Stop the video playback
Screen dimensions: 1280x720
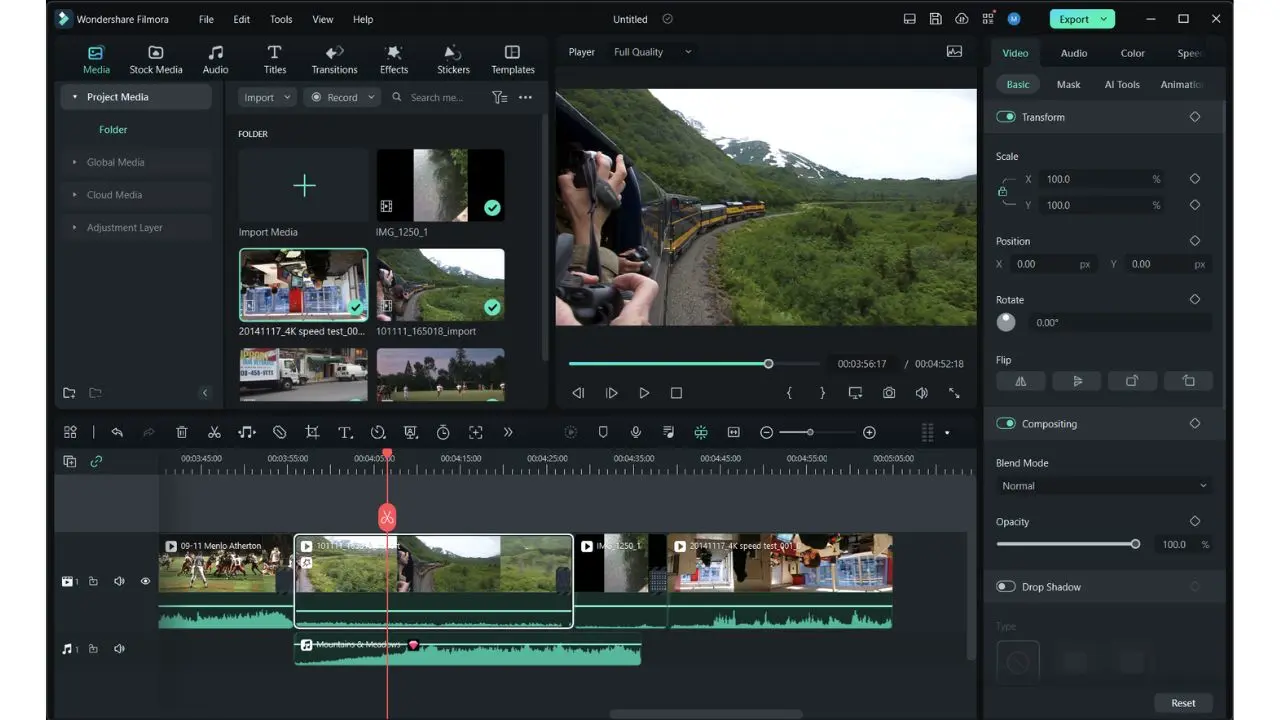coord(676,393)
